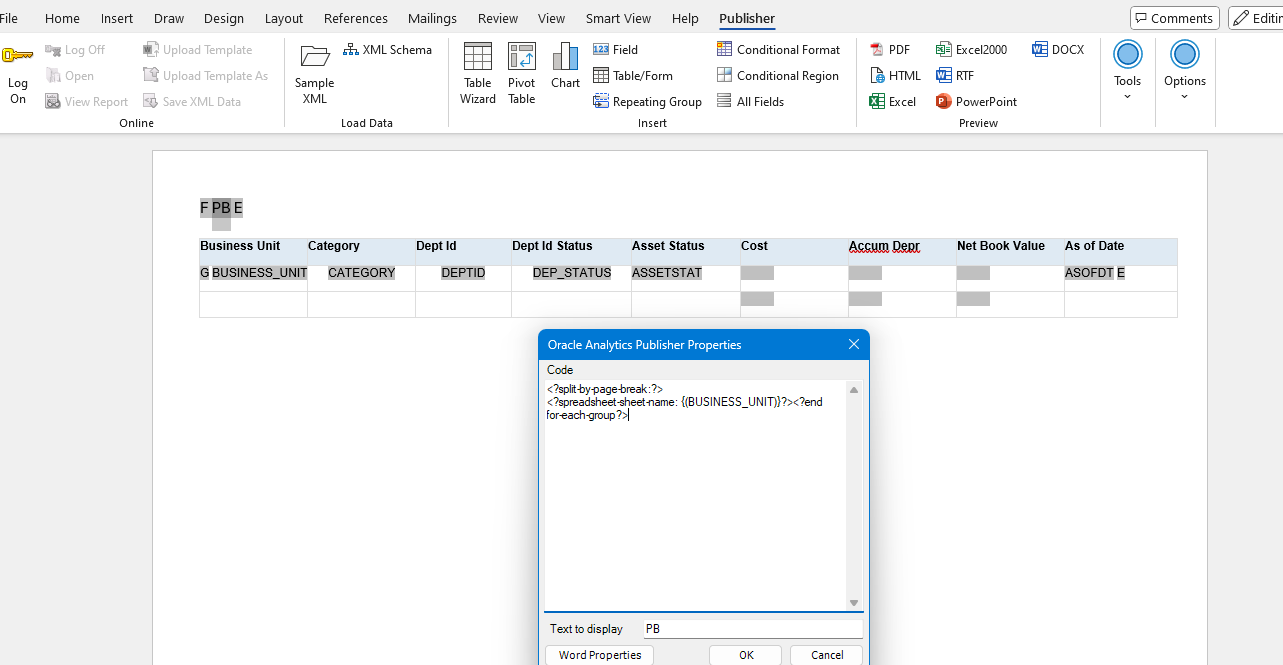Click All Fields
This screenshot has width=1283, height=665.
(x=751, y=102)
